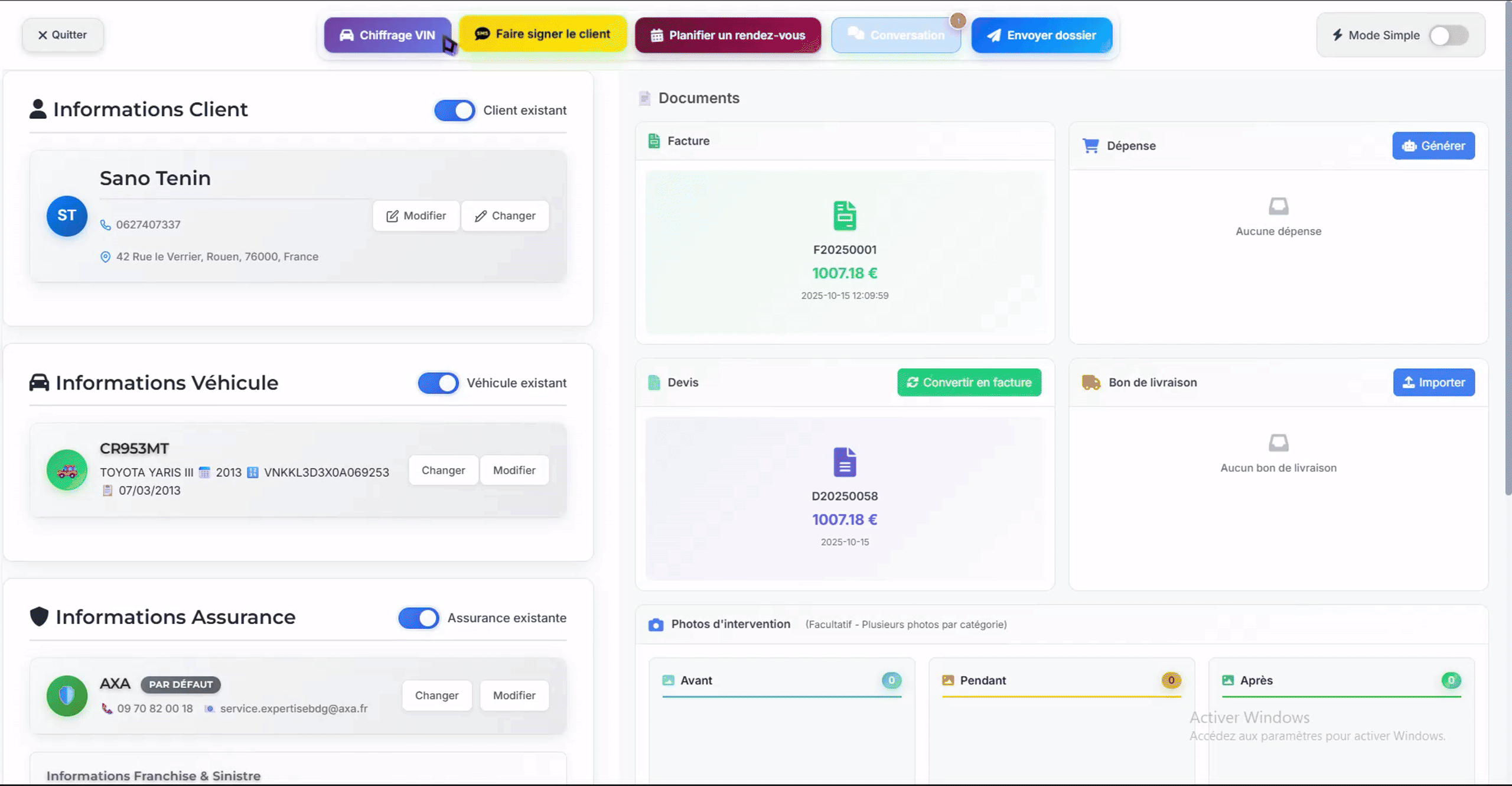The image size is (1512, 786).
Task: Open the Avant photos category
Action: pos(696,680)
